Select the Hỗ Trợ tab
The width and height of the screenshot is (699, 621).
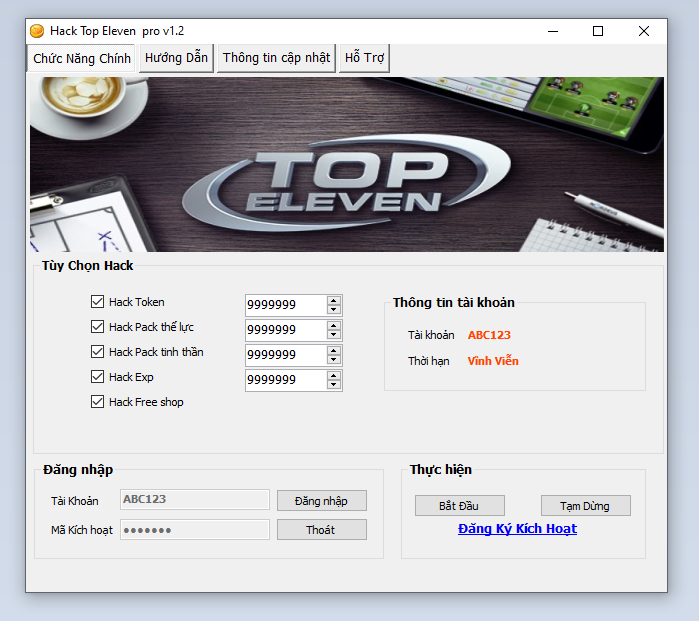[364, 58]
